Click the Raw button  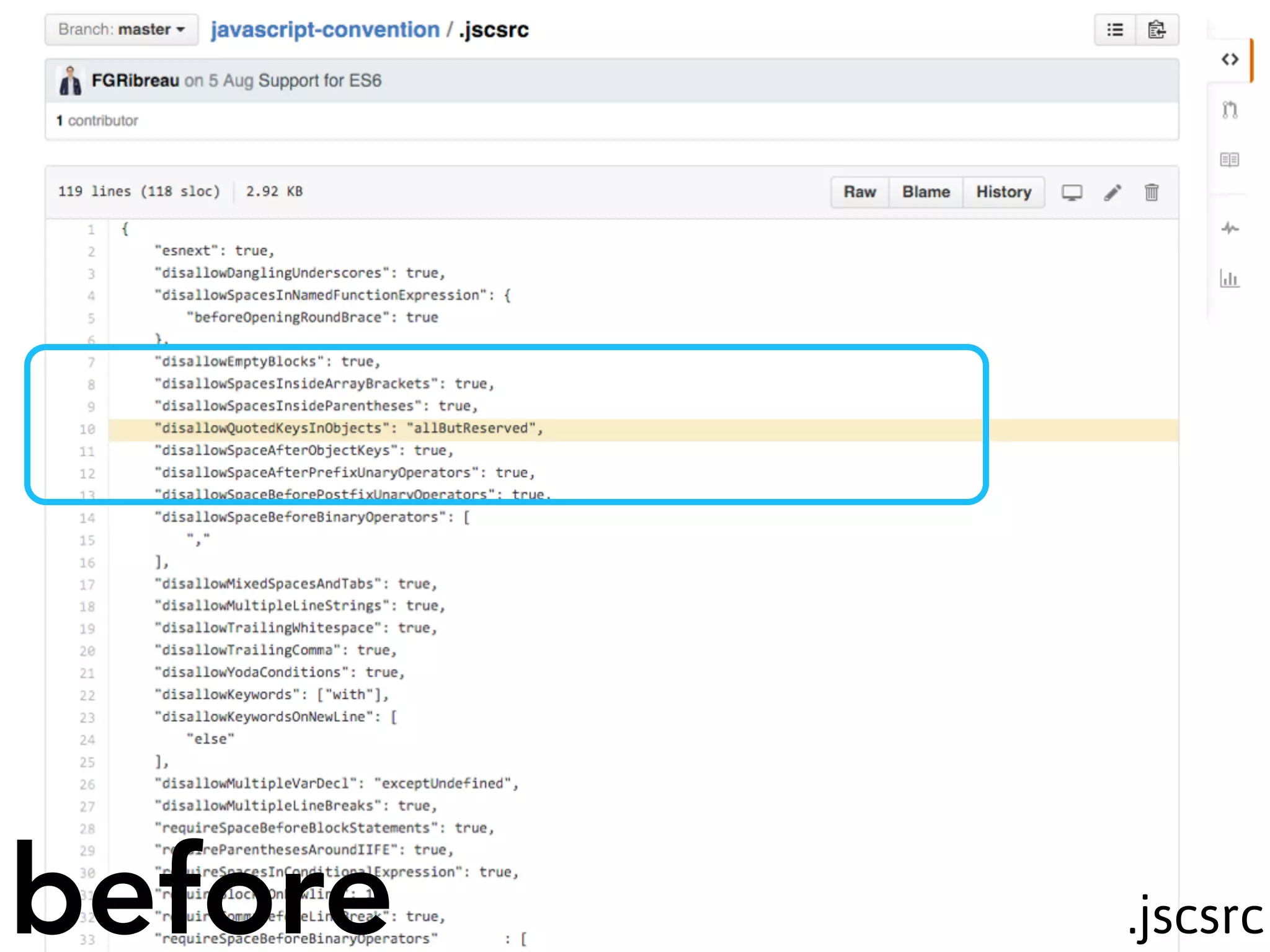[859, 192]
